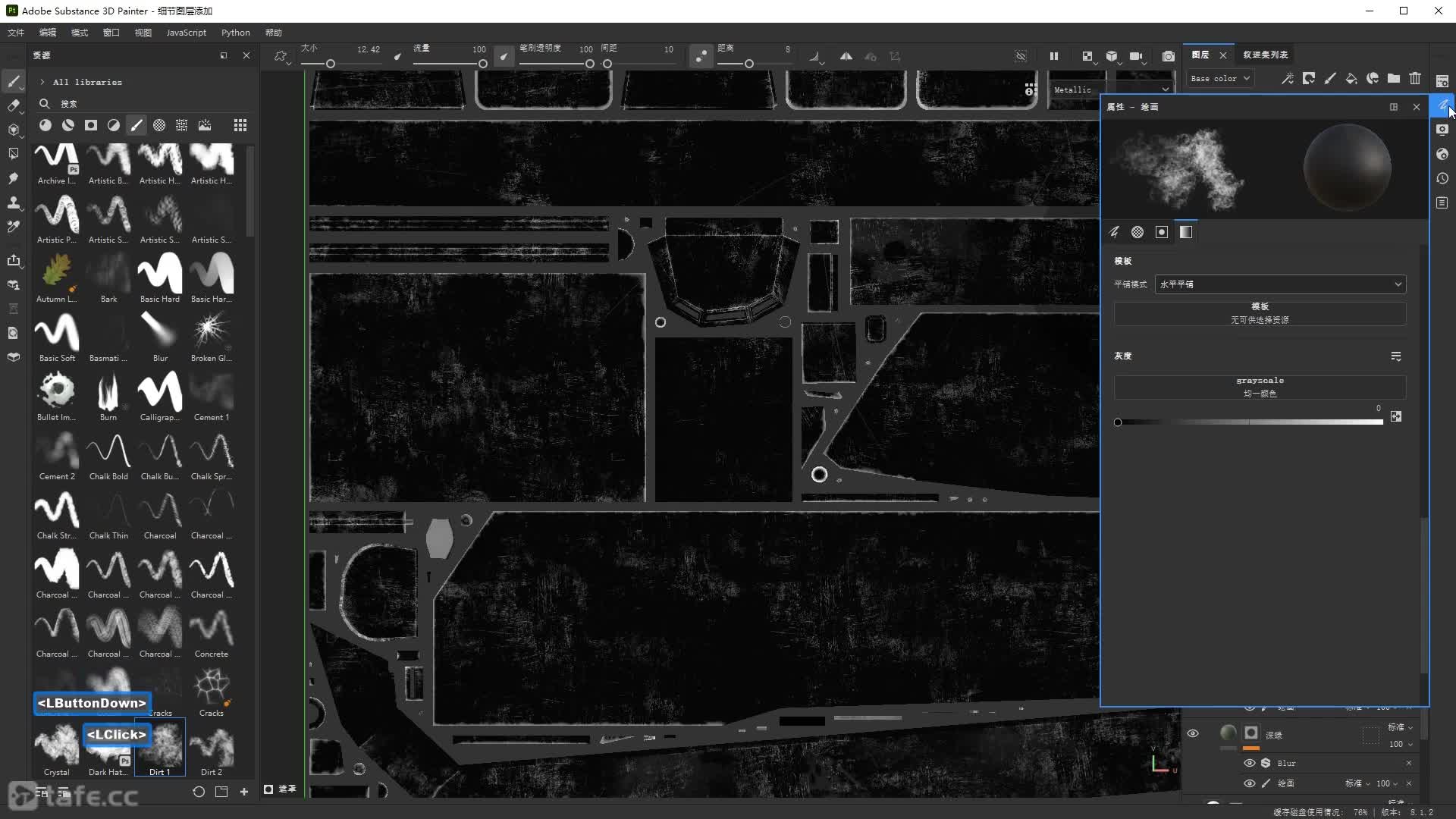Pick the Material picker eyedropper tool
Viewport: 1456px width, 819px height.
click(x=14, y=227)
